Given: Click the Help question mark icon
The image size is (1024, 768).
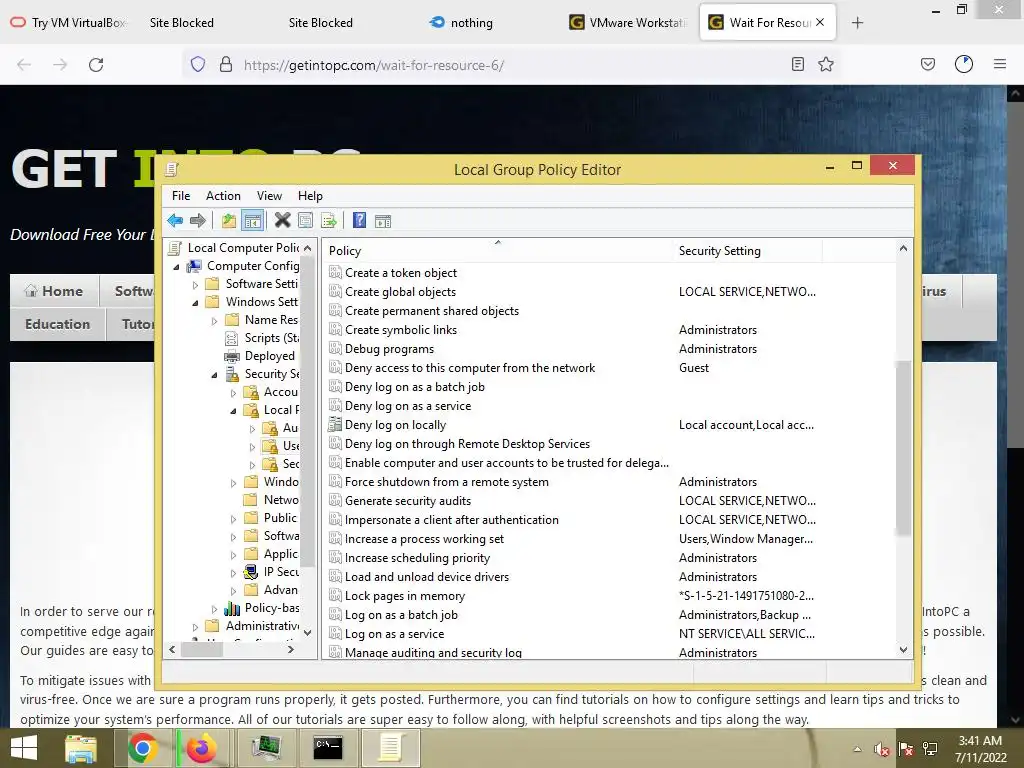Looking at the screenshot, I should [x=359, y=221].
